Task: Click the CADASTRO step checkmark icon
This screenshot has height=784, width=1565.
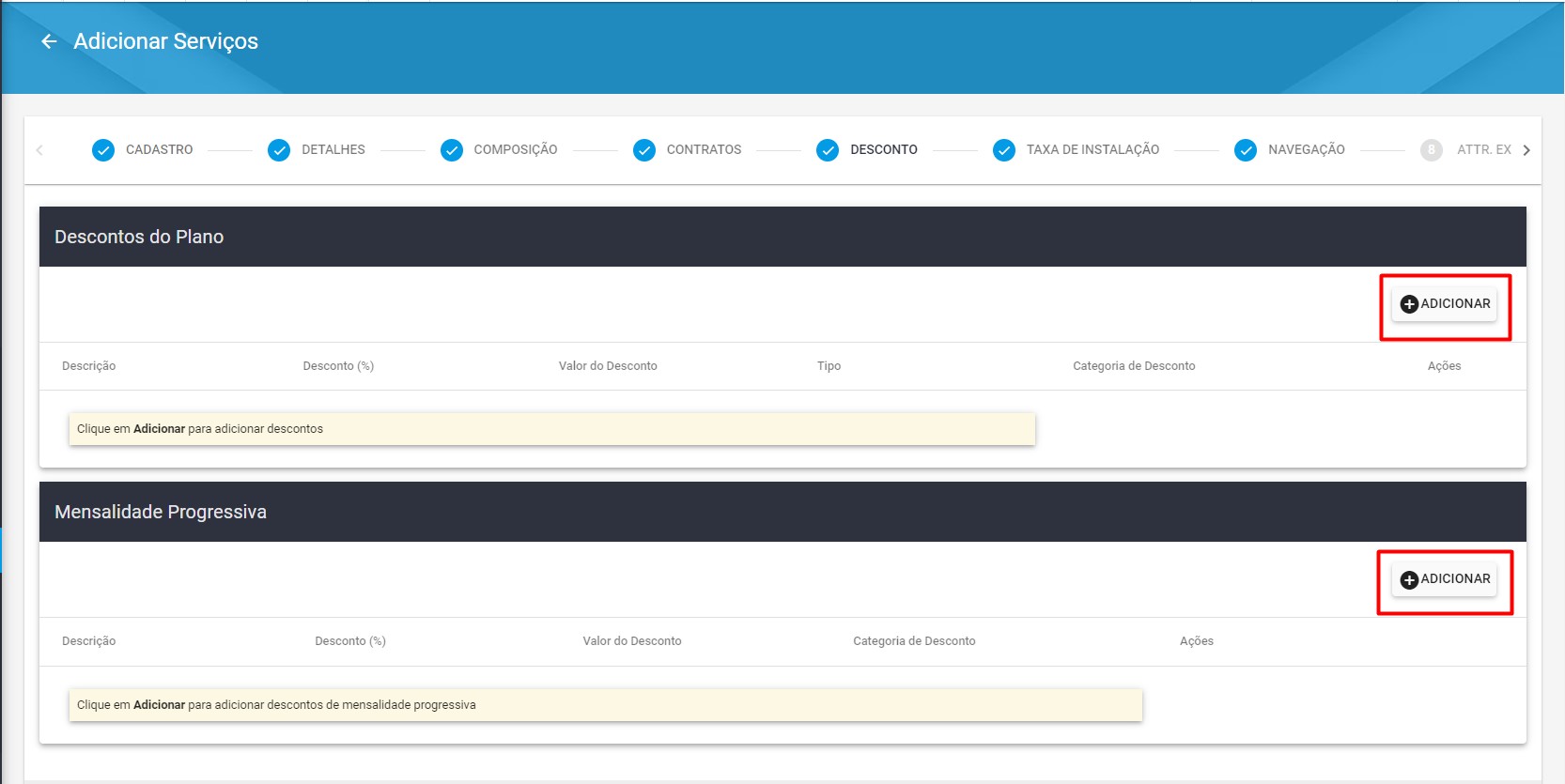Action: click(x=103, y=150)
